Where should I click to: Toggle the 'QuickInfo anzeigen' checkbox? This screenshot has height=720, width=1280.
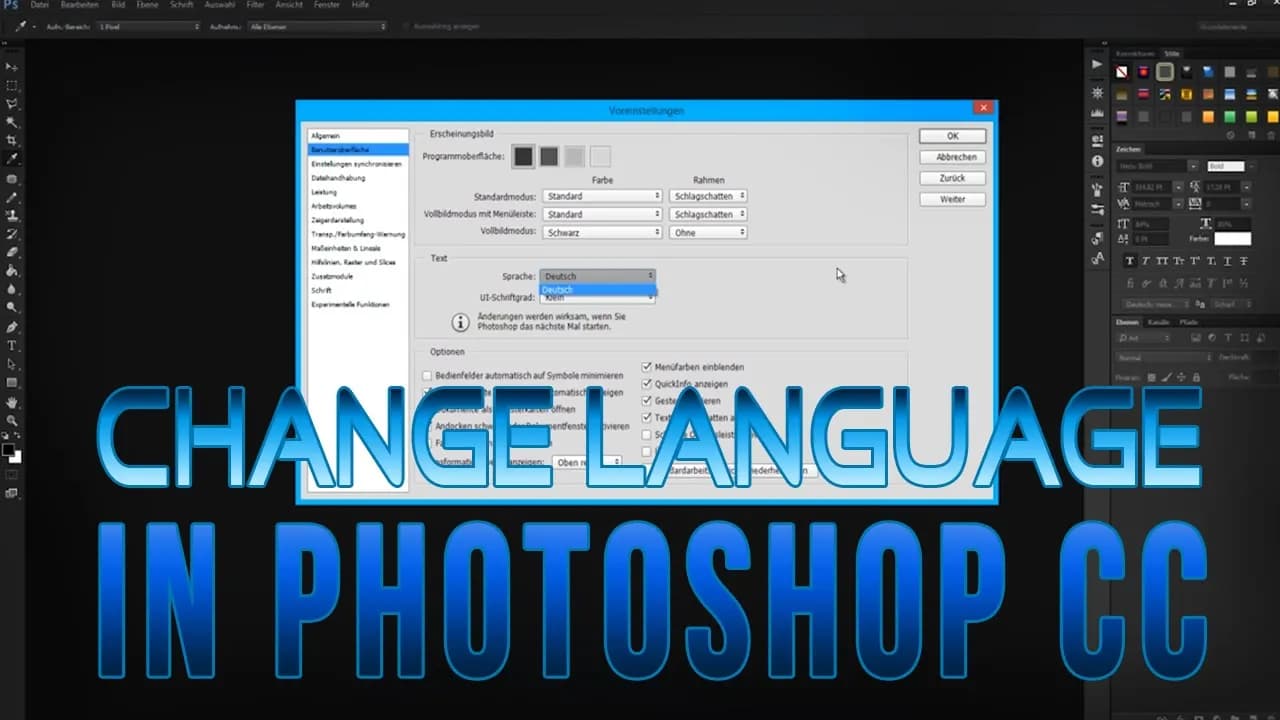click(647, 384)
